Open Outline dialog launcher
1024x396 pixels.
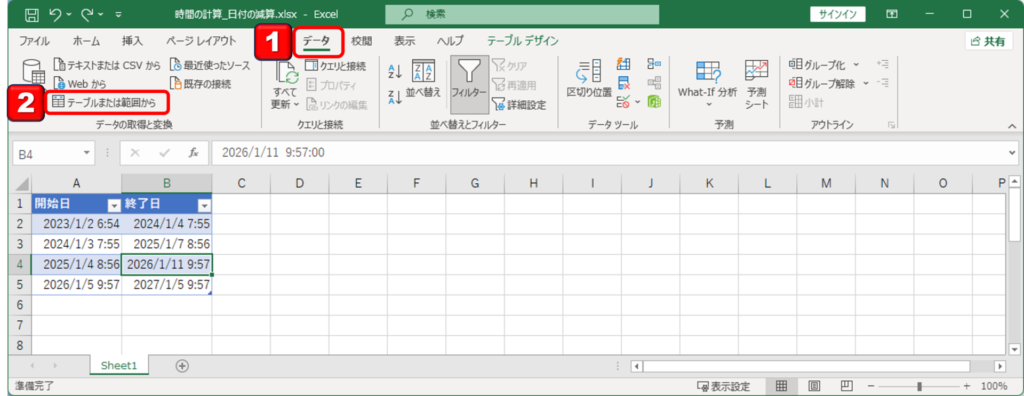pos(890,124)
